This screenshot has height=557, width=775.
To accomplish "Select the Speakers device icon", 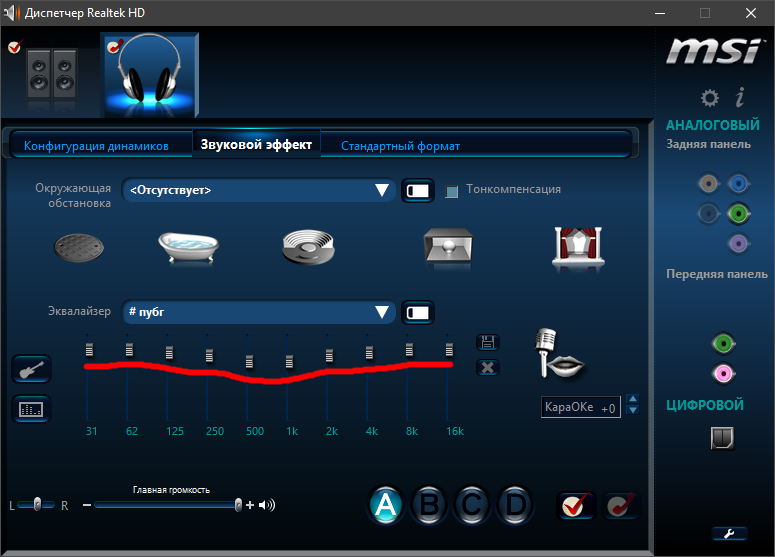I will 51,74.
